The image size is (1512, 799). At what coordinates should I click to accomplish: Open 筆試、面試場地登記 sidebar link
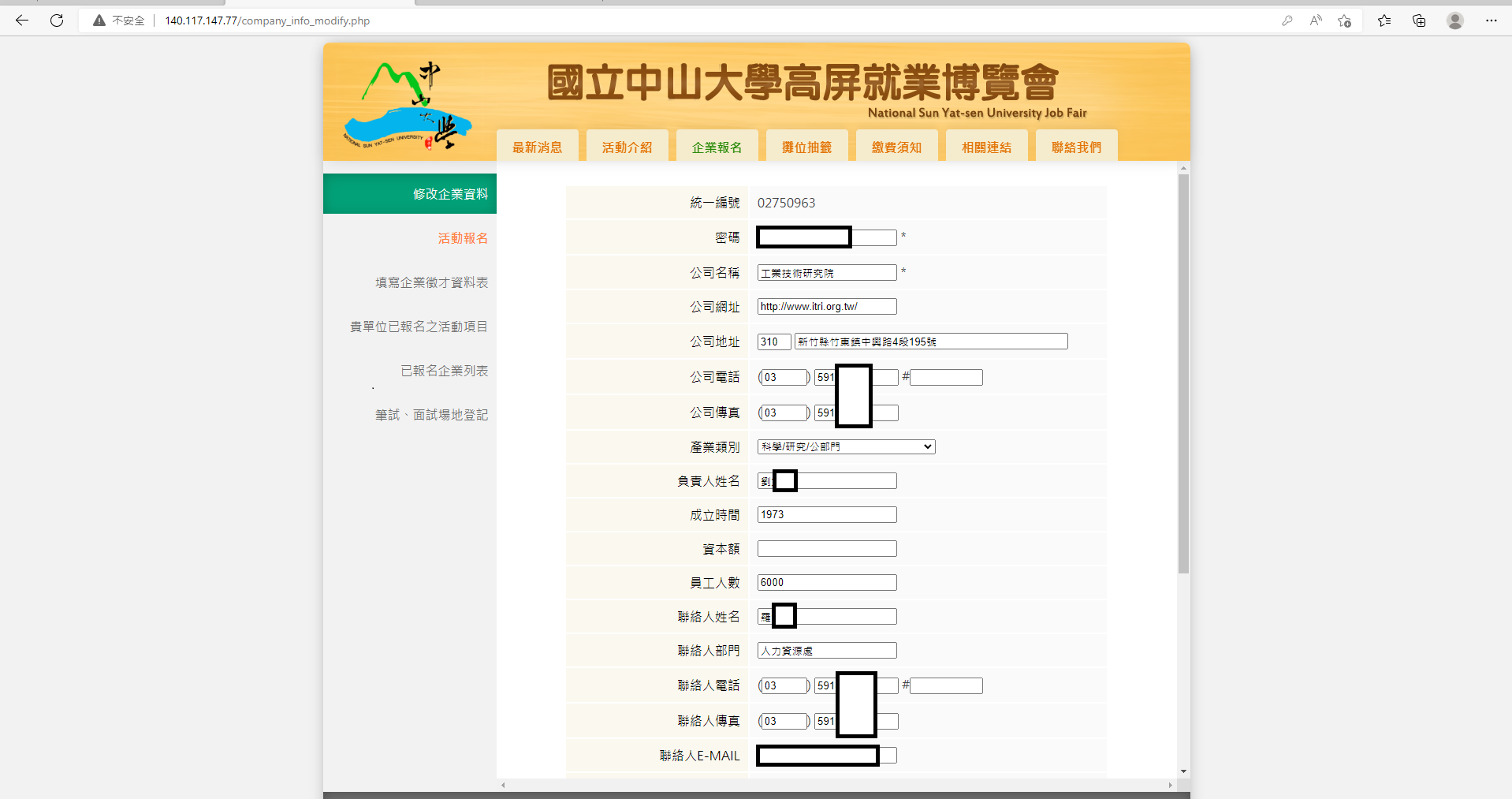click(x=431, y=415)
